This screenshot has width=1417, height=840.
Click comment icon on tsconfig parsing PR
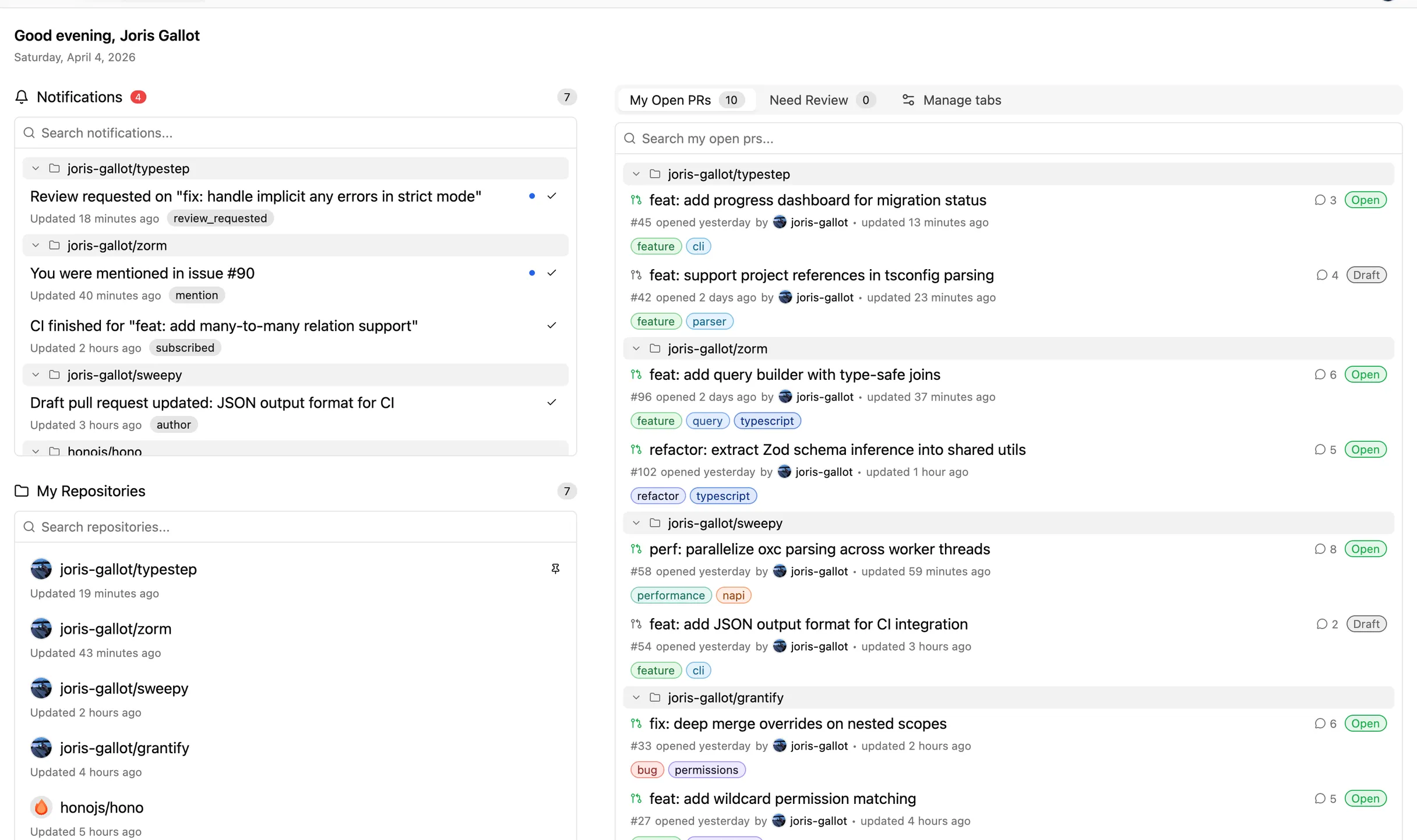point(1321,275)
